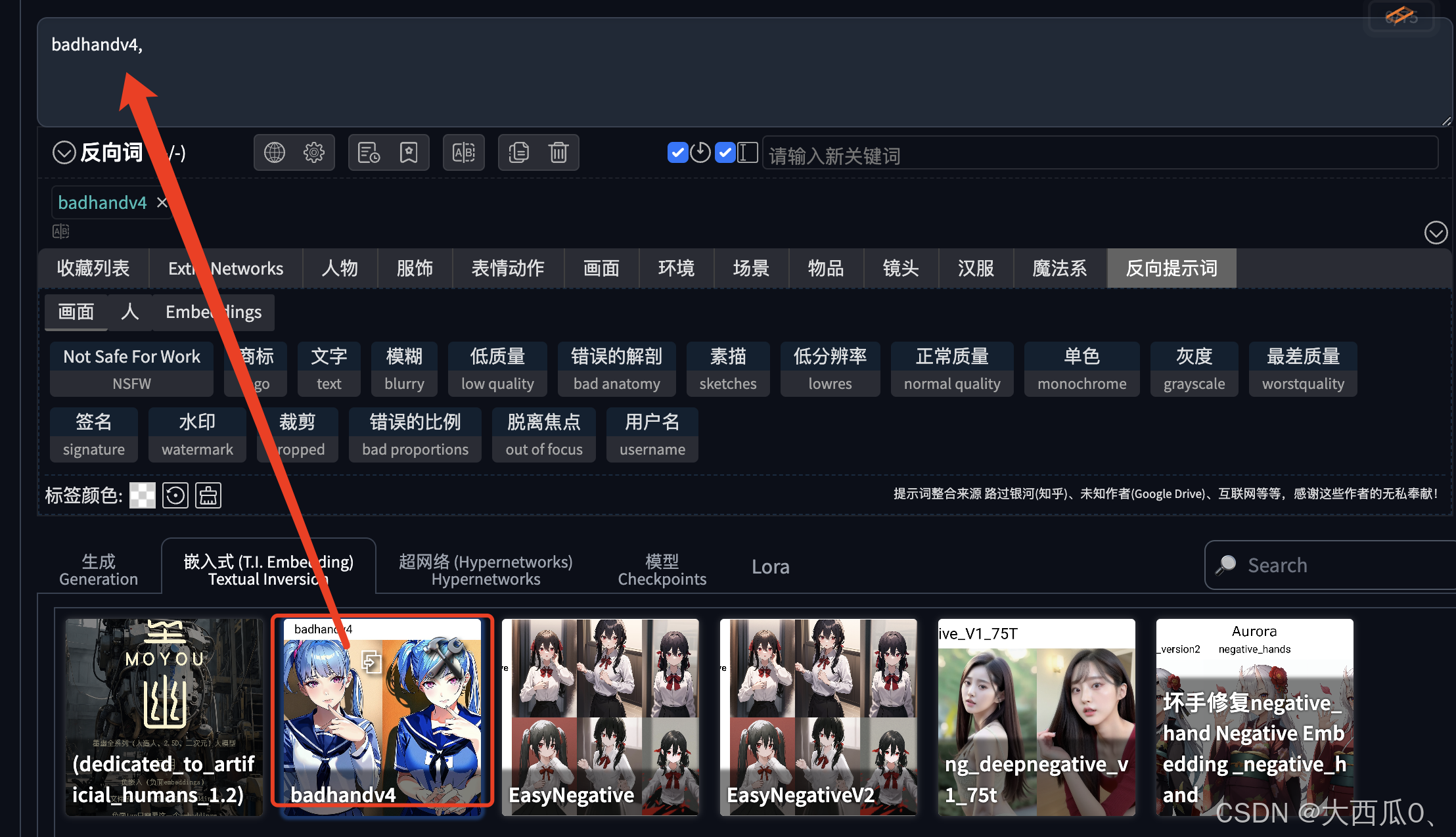This screenshot has height=837, width=1456.
Task: Click the globe language icon
Action: pyautogui.click(x=275, y=152)
